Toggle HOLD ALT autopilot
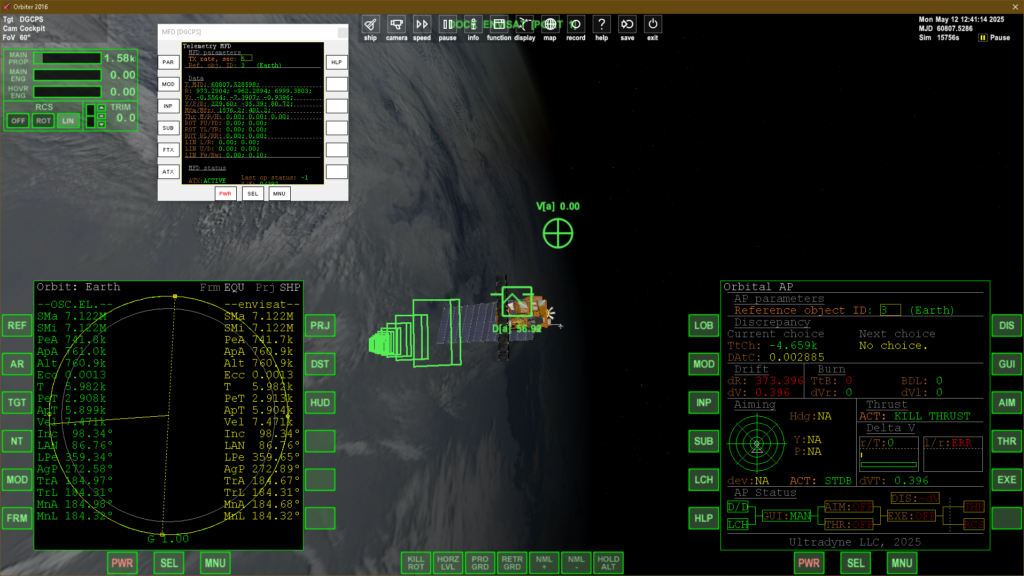1024x576 pixels. tap(608, 563)
